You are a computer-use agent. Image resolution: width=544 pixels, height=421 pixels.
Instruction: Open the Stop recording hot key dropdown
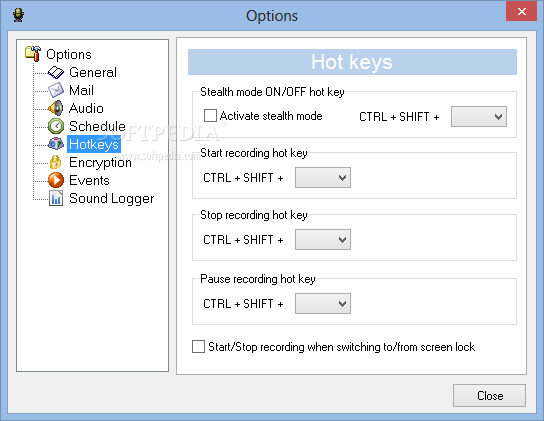click(323, 239)
